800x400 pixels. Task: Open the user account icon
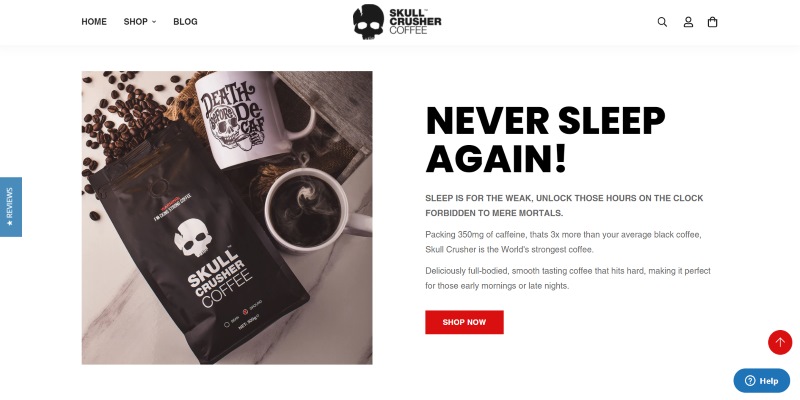tap(688, 22)
